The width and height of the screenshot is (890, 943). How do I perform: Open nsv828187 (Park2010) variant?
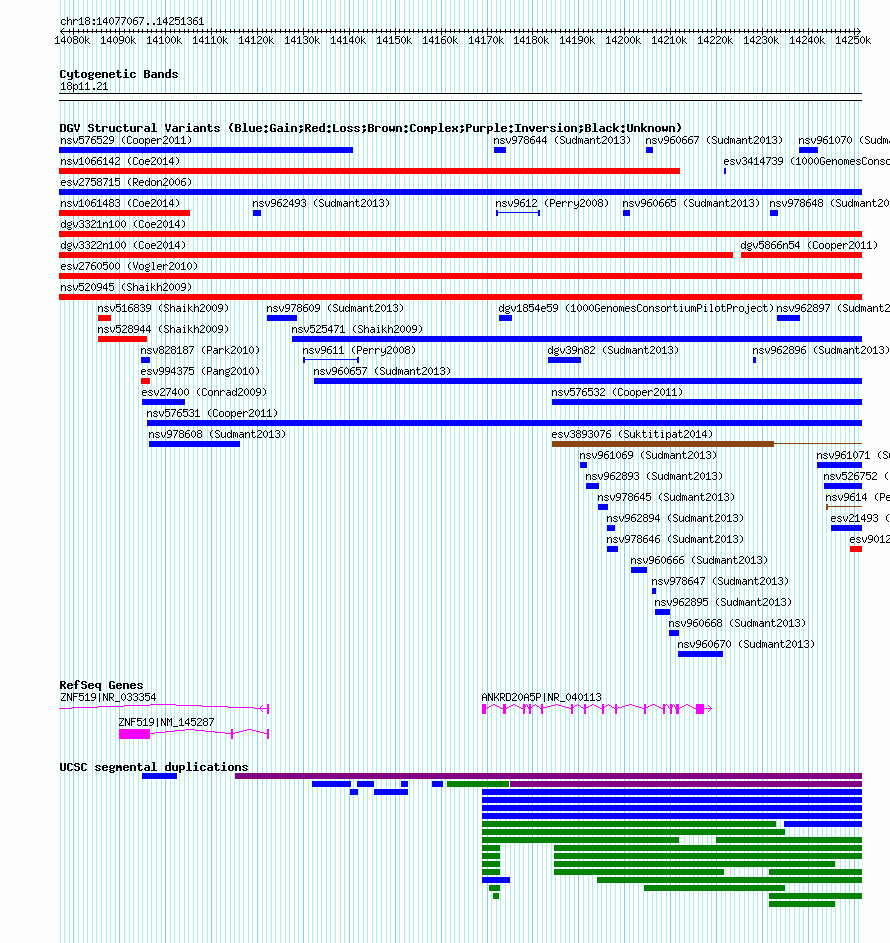pyautogui.click(x=200, y=350)
